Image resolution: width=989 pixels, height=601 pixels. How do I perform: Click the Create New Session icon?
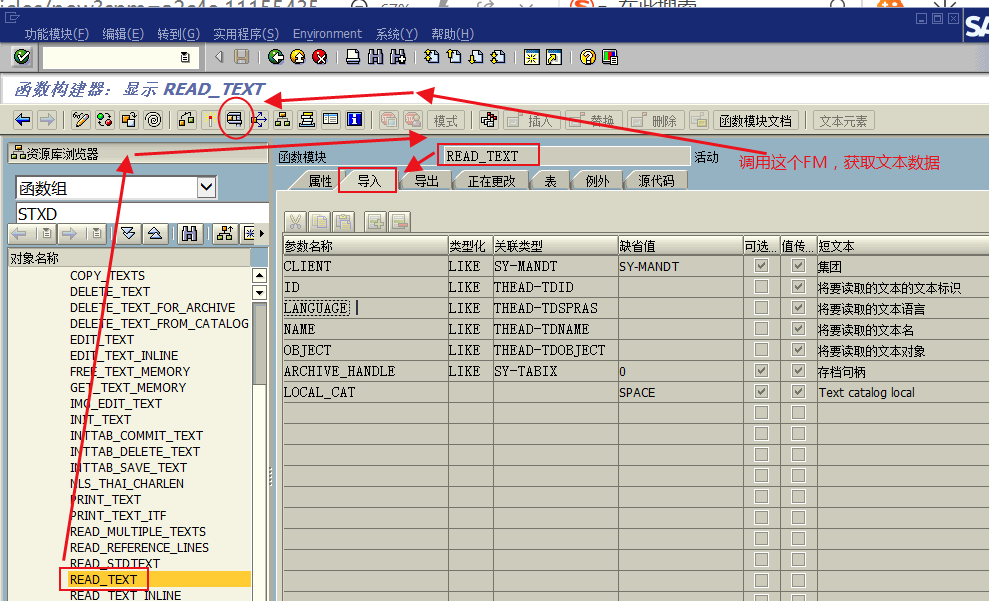pyautogui.click(x=532, y=57)
